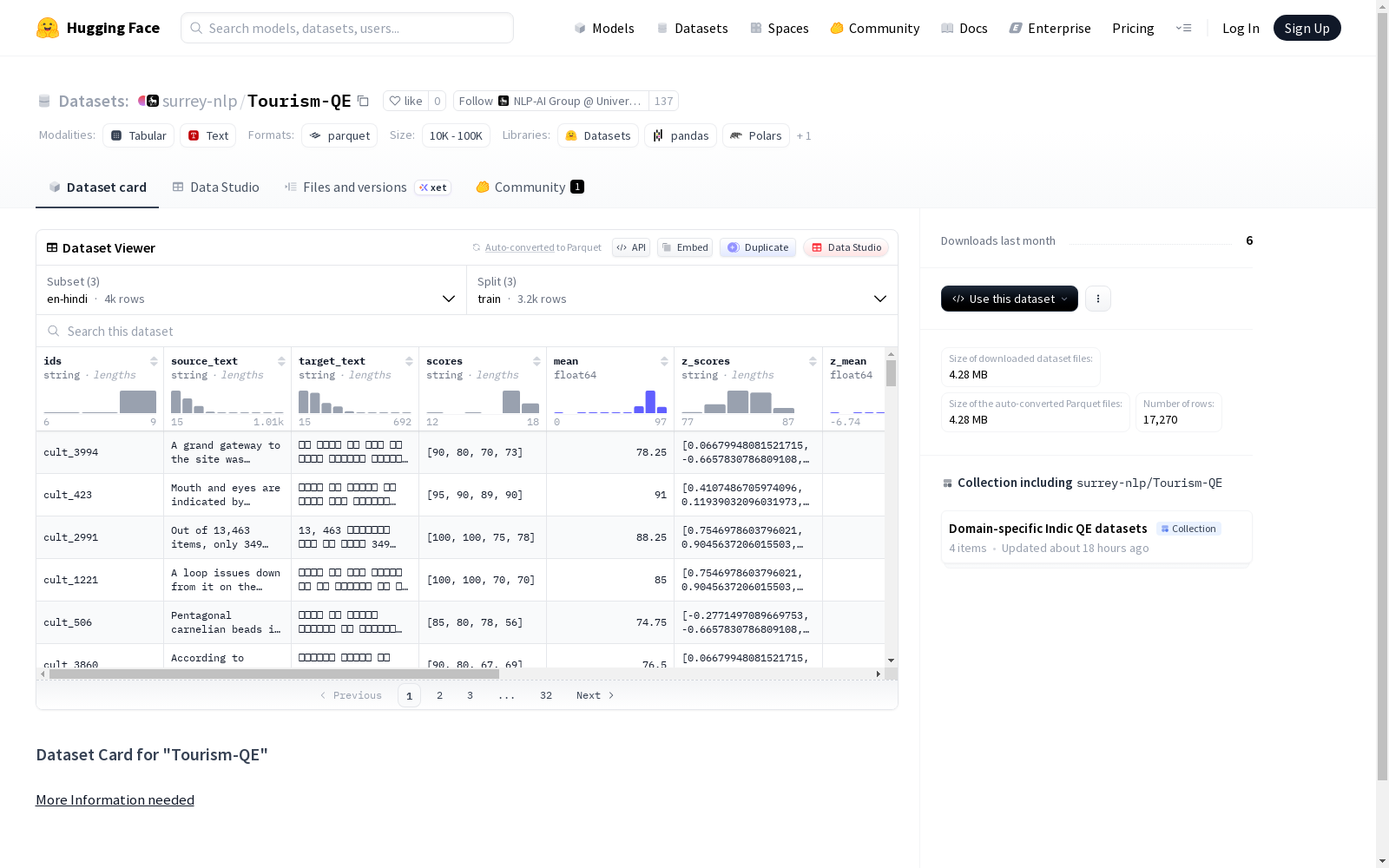
Task: Expand the Split train dropdown
Action: tap(682, 290)
